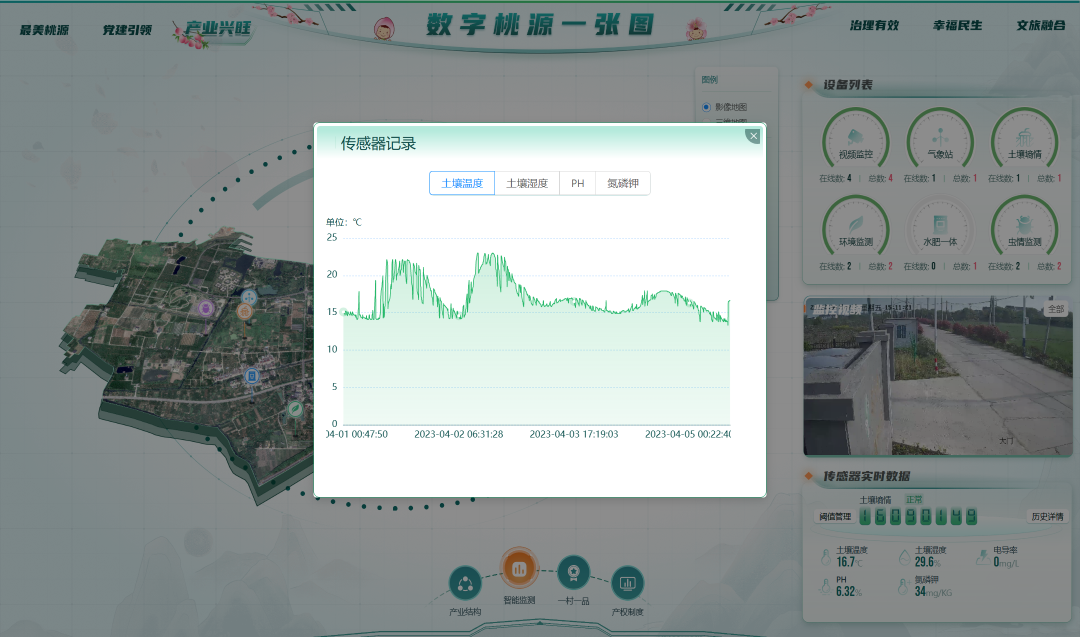Click the left girl mascot icon in header

[384, 29]
